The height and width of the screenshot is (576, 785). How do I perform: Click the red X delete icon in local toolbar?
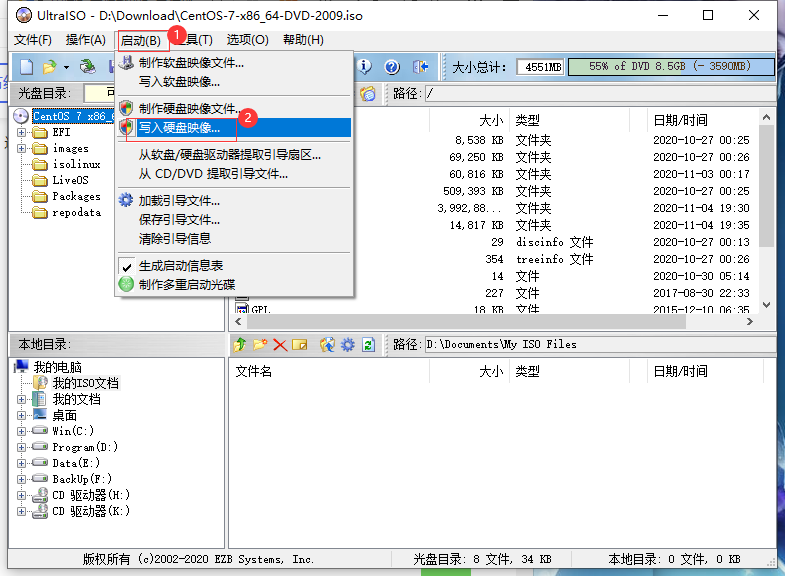(280, 344)
